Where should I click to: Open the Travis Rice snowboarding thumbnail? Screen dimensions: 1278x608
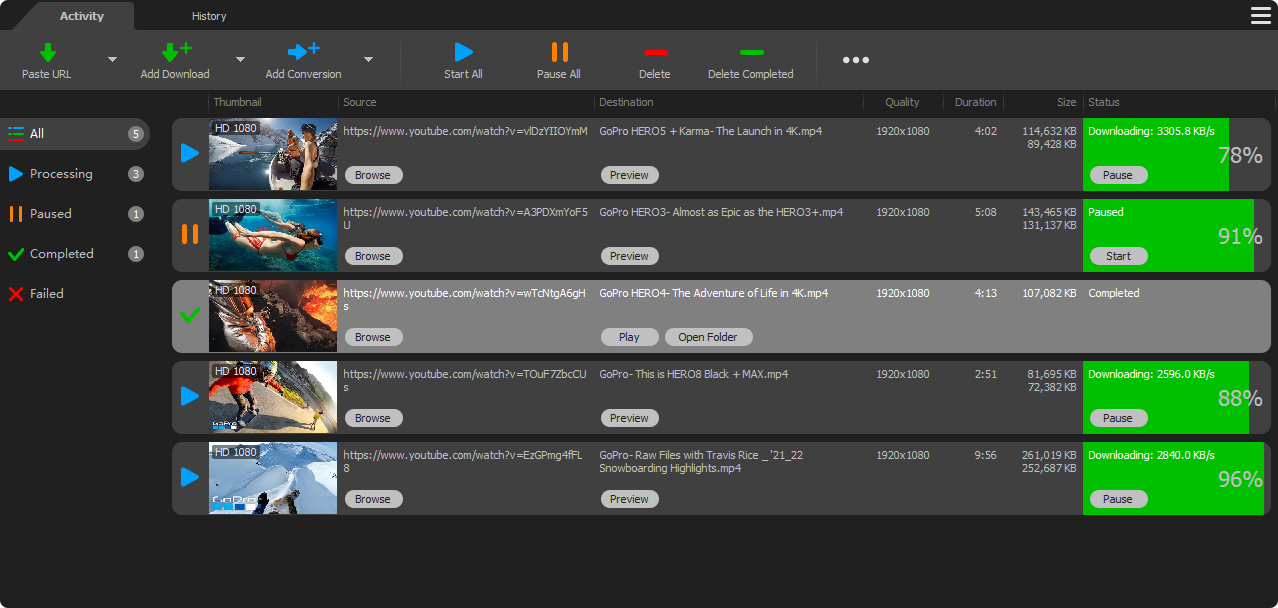coord(273,478)
